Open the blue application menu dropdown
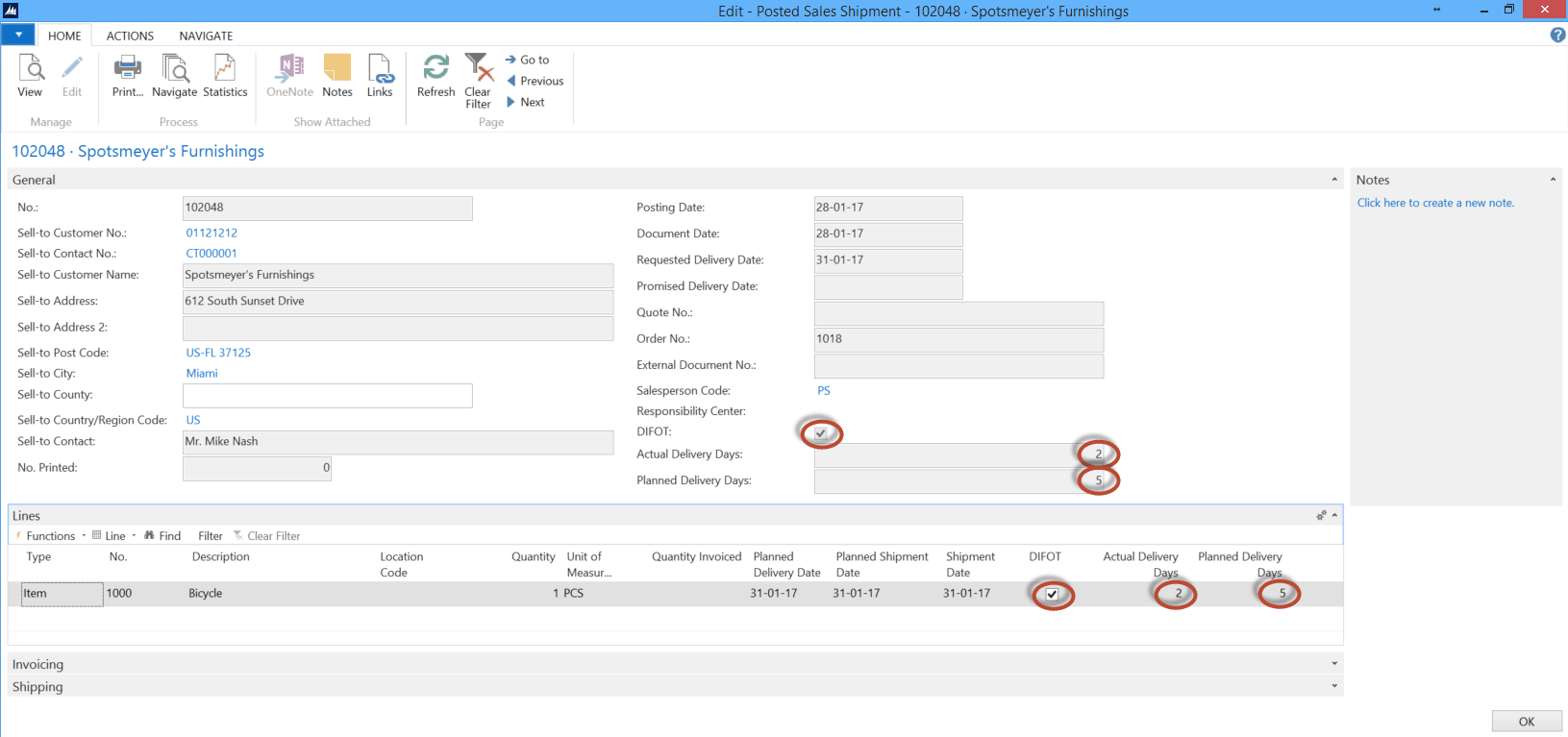Viewport: 1568px width, 737px height. click(18, 35)
